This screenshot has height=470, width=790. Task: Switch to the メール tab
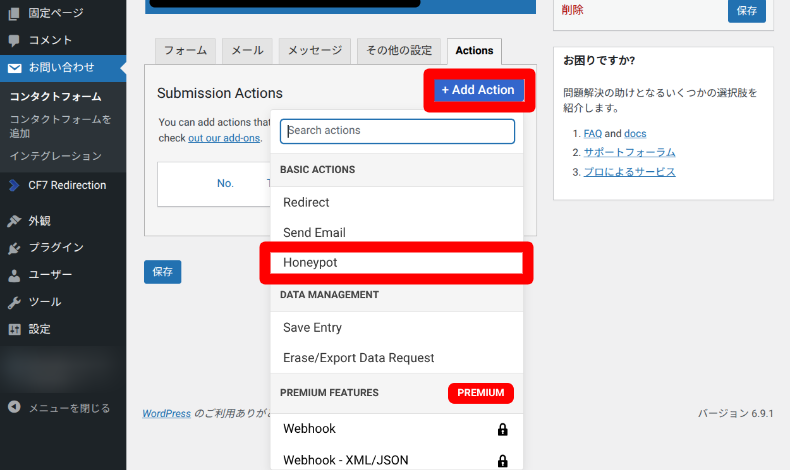[x=247, y=51]
